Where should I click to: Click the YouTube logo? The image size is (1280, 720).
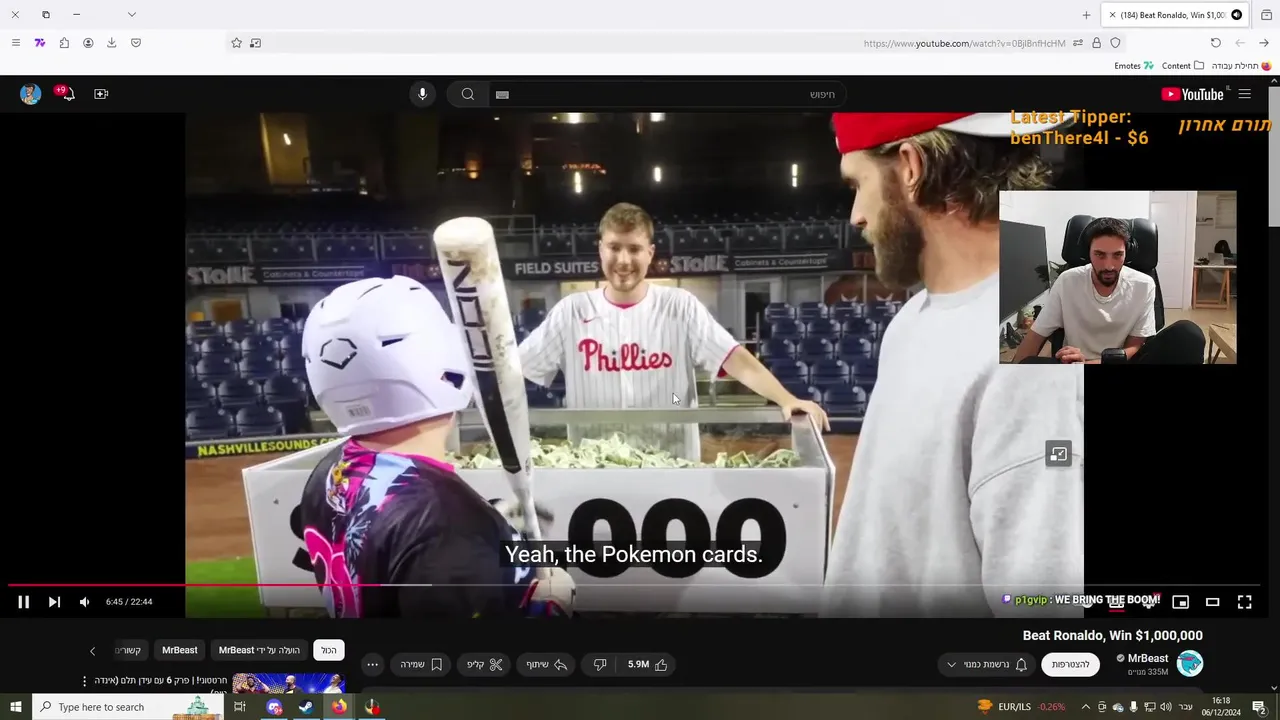point(1193,94)
